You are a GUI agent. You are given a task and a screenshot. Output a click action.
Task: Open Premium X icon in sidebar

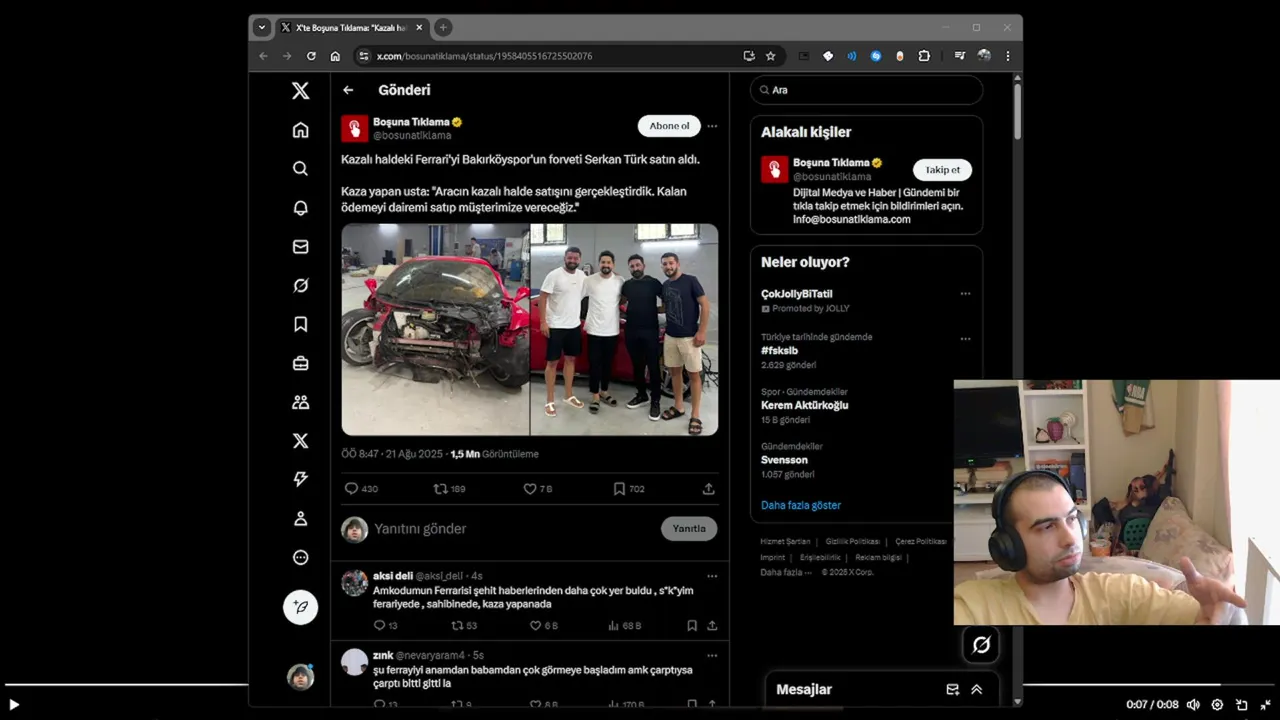[x=300, y=441]
